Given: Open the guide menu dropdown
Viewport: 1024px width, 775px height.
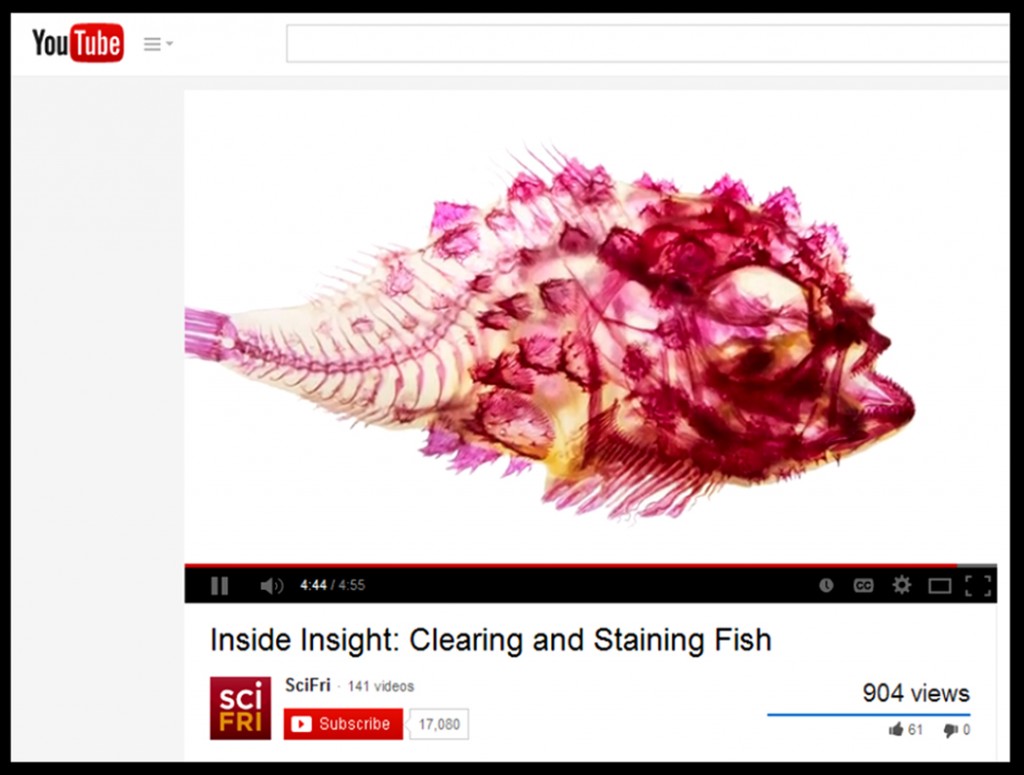Looking at the screenshot, I should 158,44.
